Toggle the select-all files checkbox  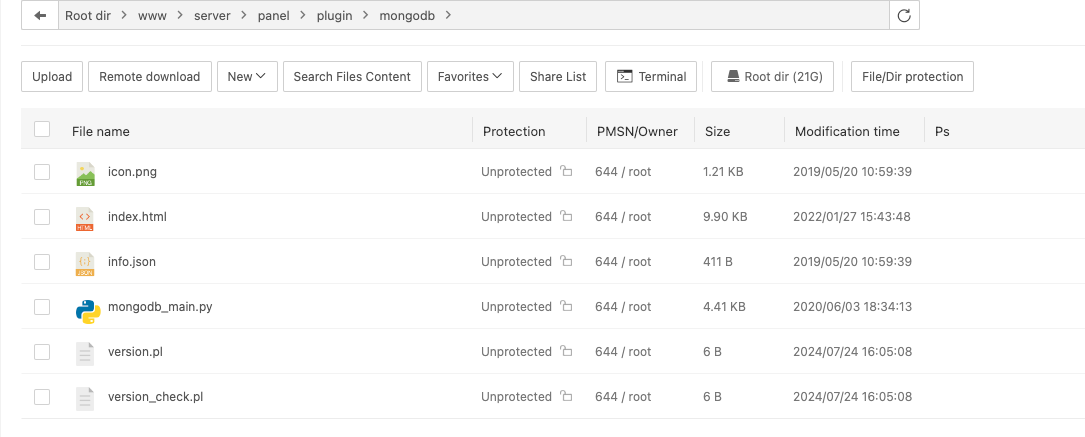42,129
